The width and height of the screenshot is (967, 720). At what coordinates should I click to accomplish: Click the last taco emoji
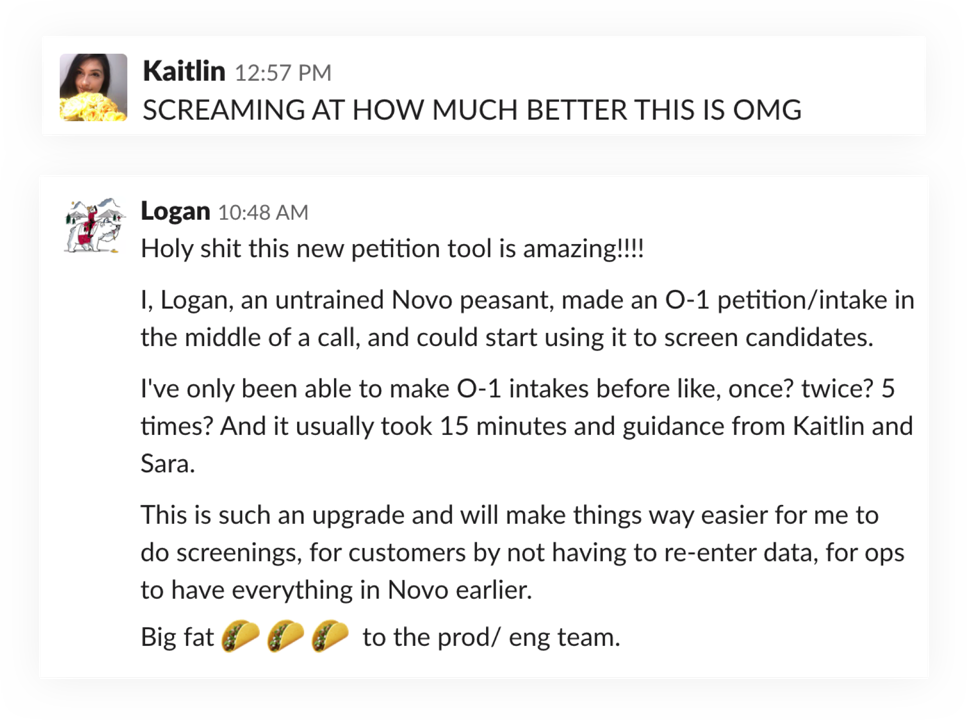point(330,636)
